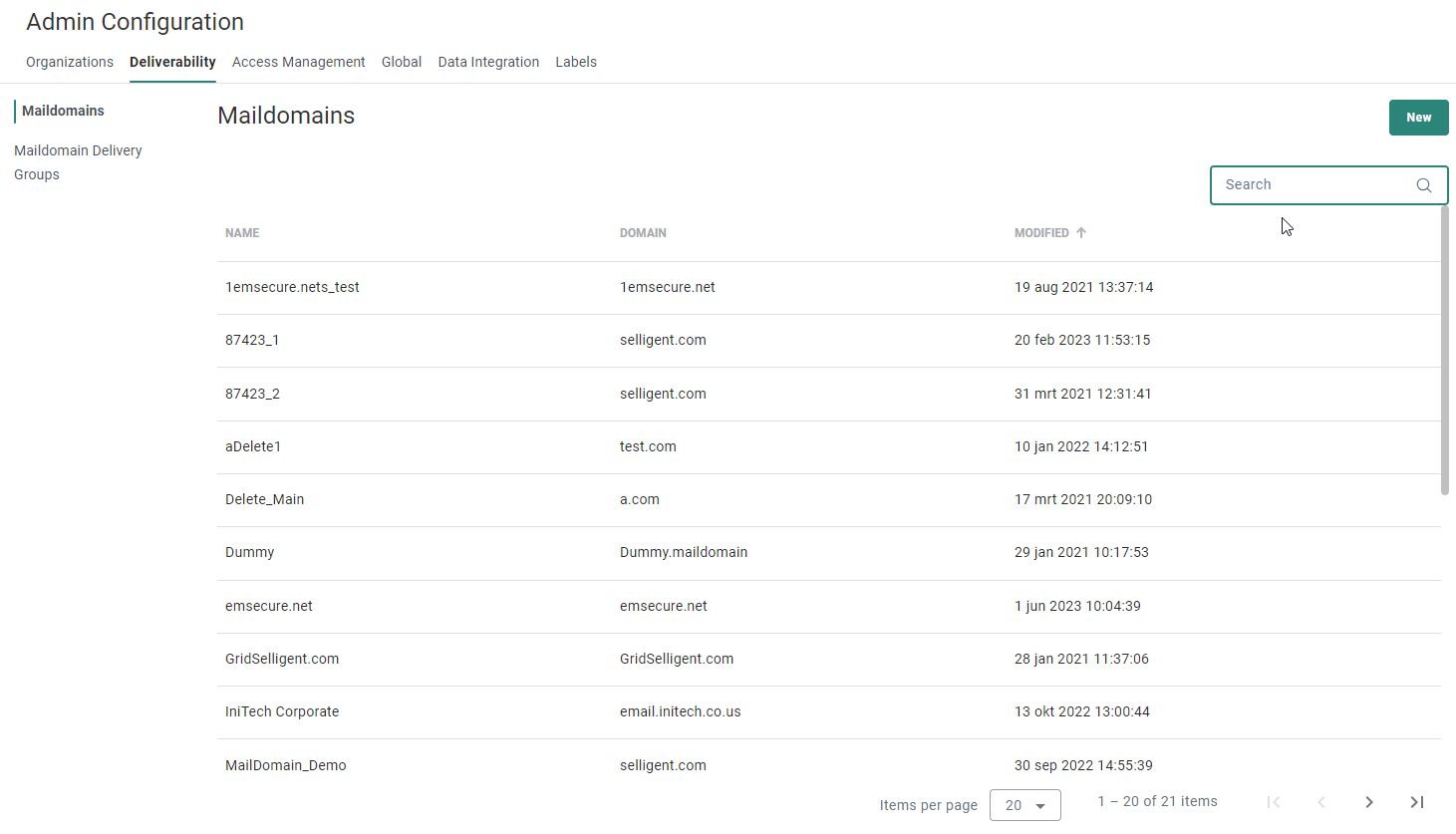This screenshot has height=834, width=1456.
Task: Select Maildomains in the left sidebar
Action: tap(63, 111)
